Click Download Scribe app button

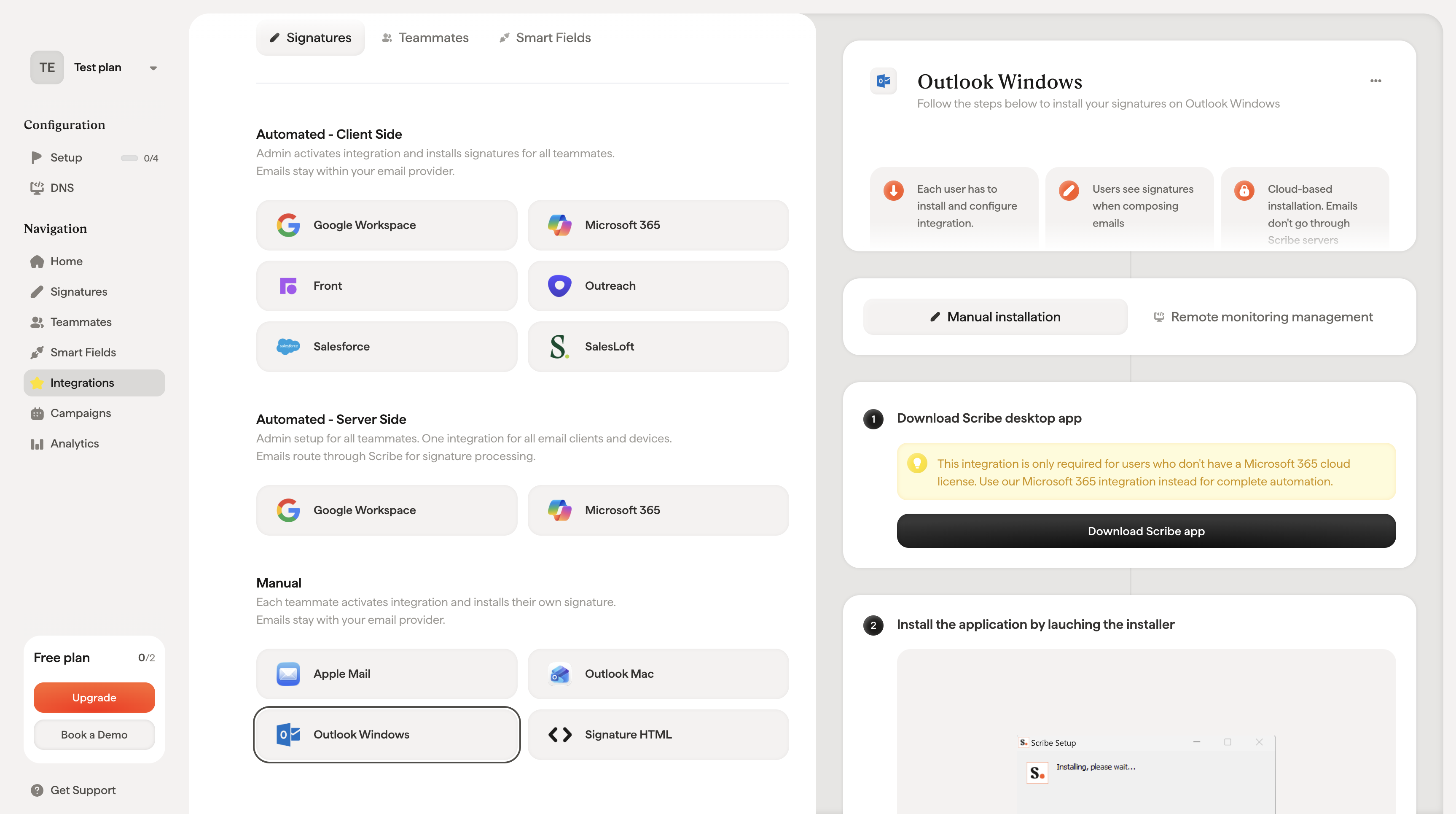tap(1146, 531)
